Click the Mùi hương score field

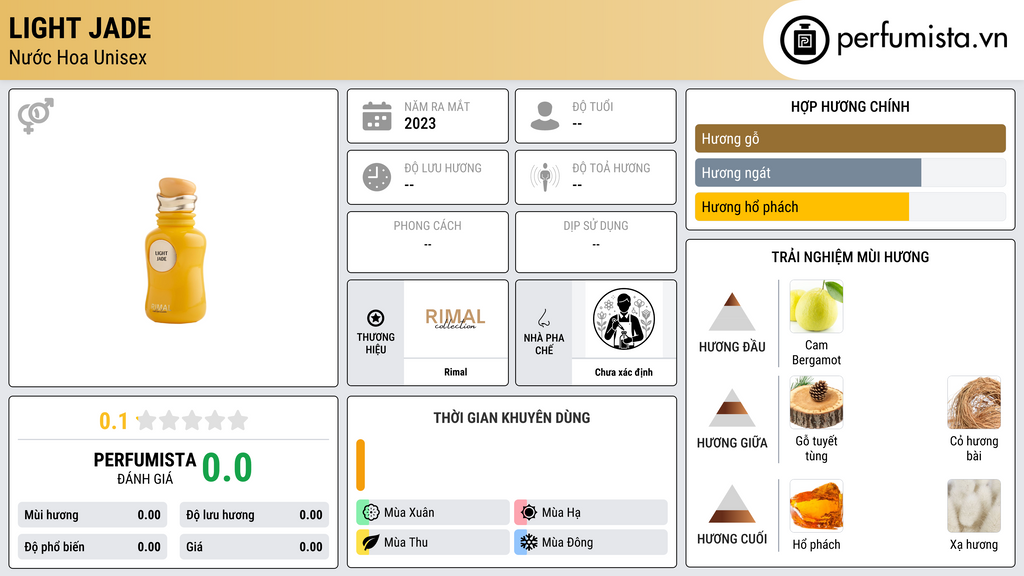(x=92, y=515)
